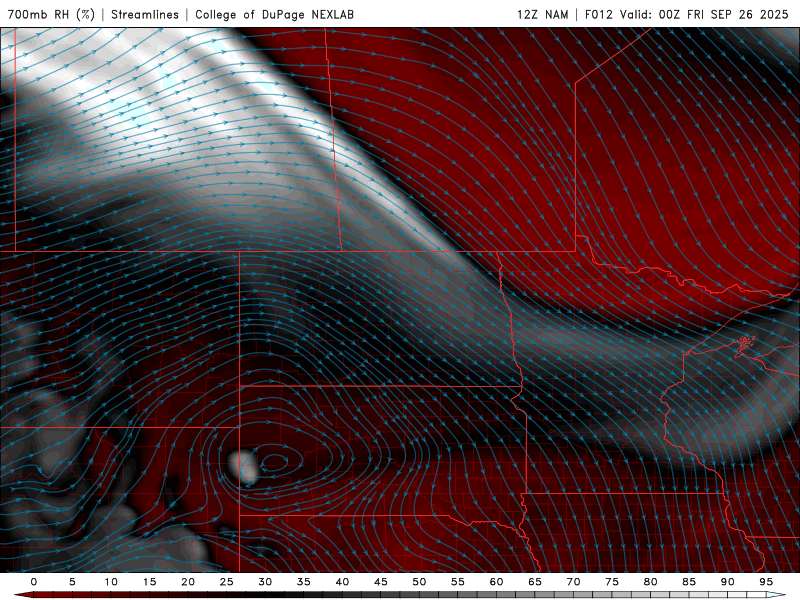Click the 'College of DuPage NEXLAB' text

[274, 14]
